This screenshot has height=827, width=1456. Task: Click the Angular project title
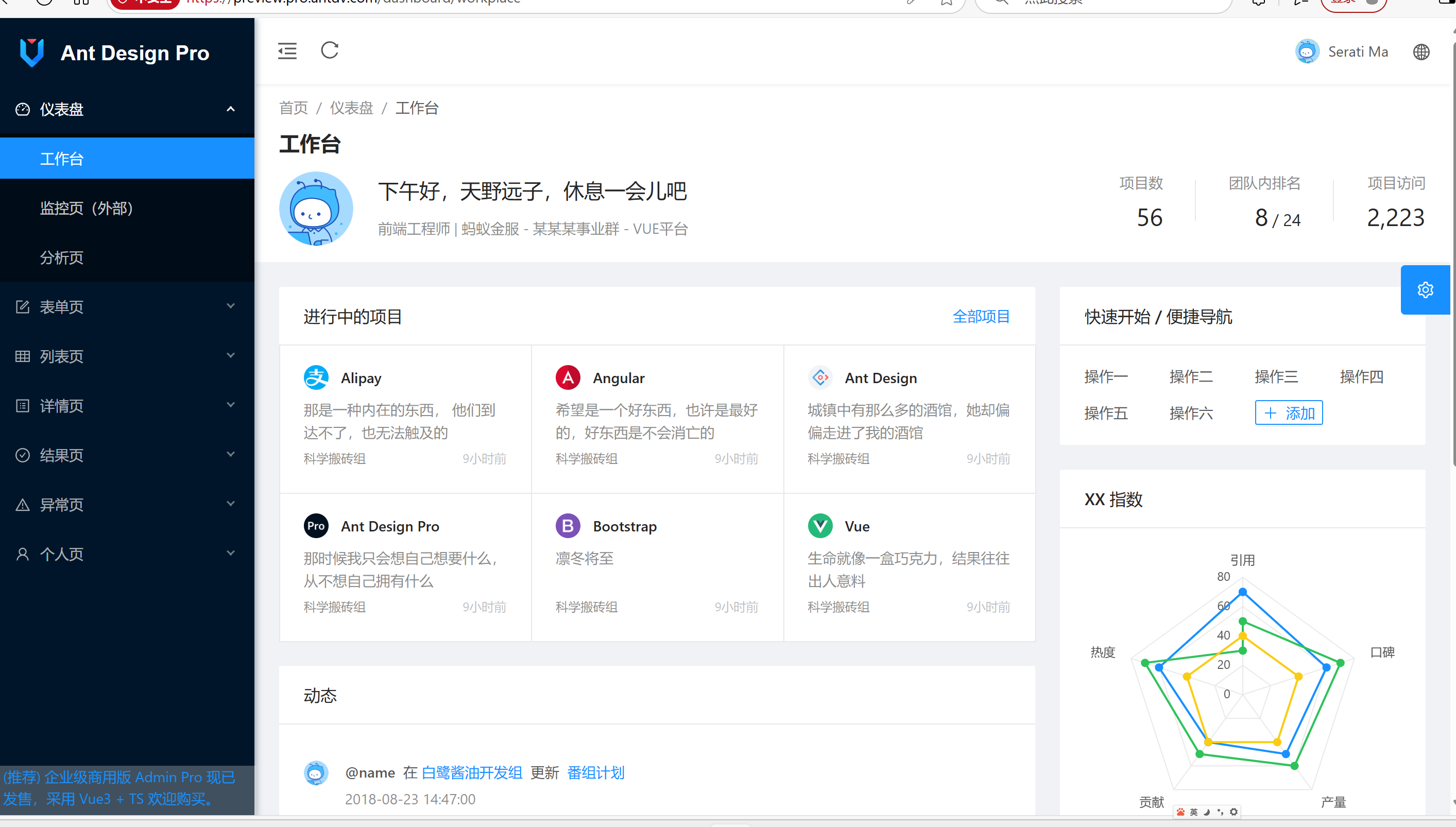pyautogui.click(x=619, y=378)
